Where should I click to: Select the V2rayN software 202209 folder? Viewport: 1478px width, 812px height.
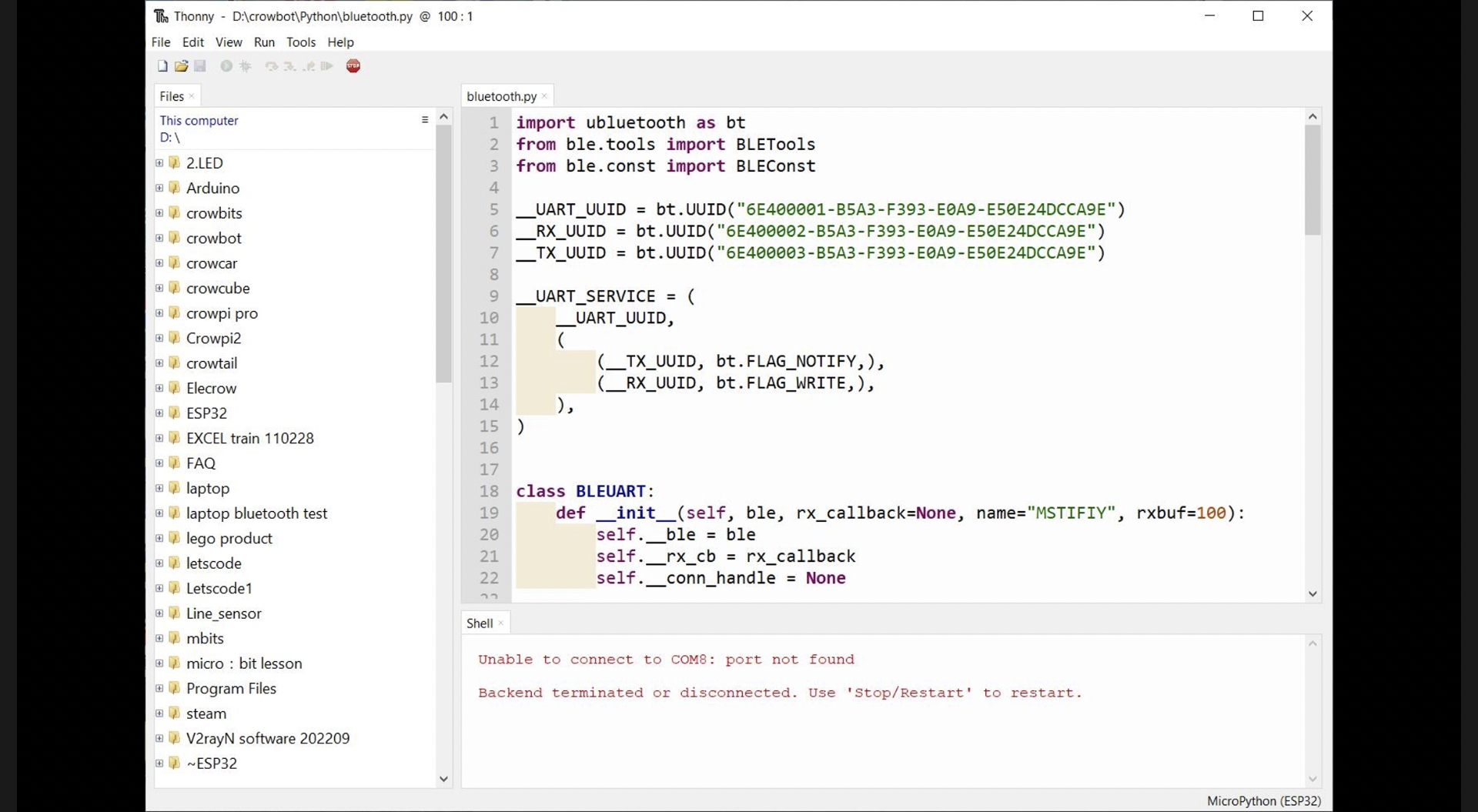tap(268, 738)
